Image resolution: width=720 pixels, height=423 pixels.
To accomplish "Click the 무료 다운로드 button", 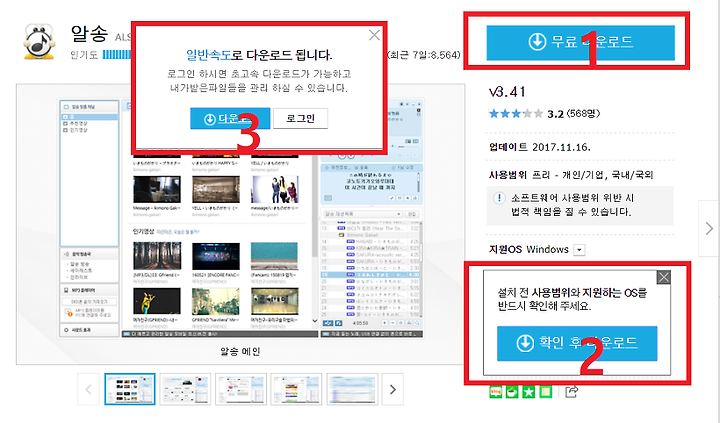I will tap(580, 42).
